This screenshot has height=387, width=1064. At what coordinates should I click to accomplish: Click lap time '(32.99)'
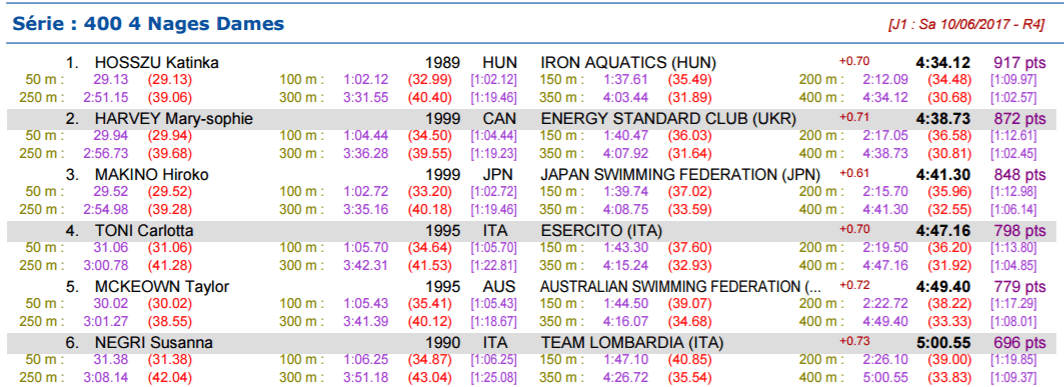click(x=430, y=79)
